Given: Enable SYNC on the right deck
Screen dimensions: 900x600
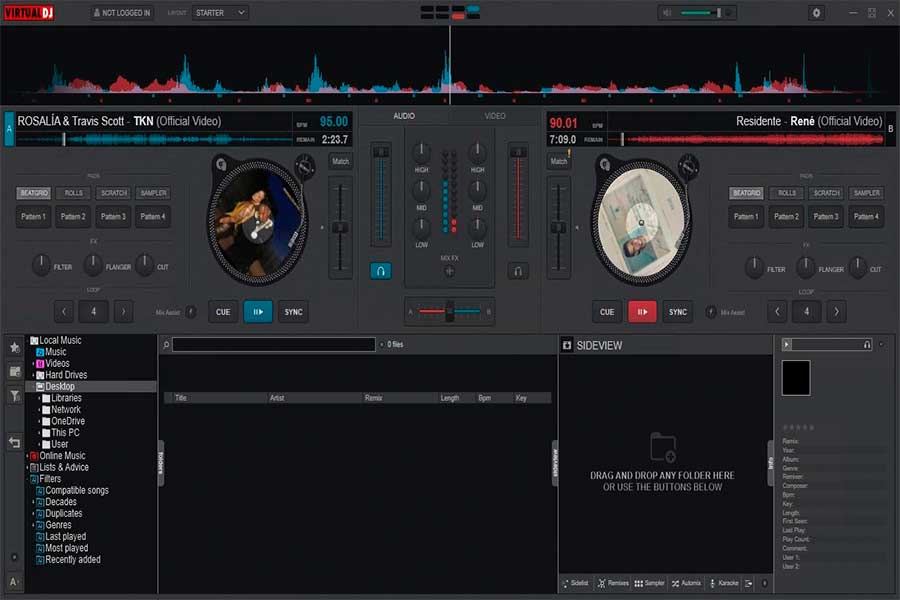Looking at the screenshot, I should [677, 311].
